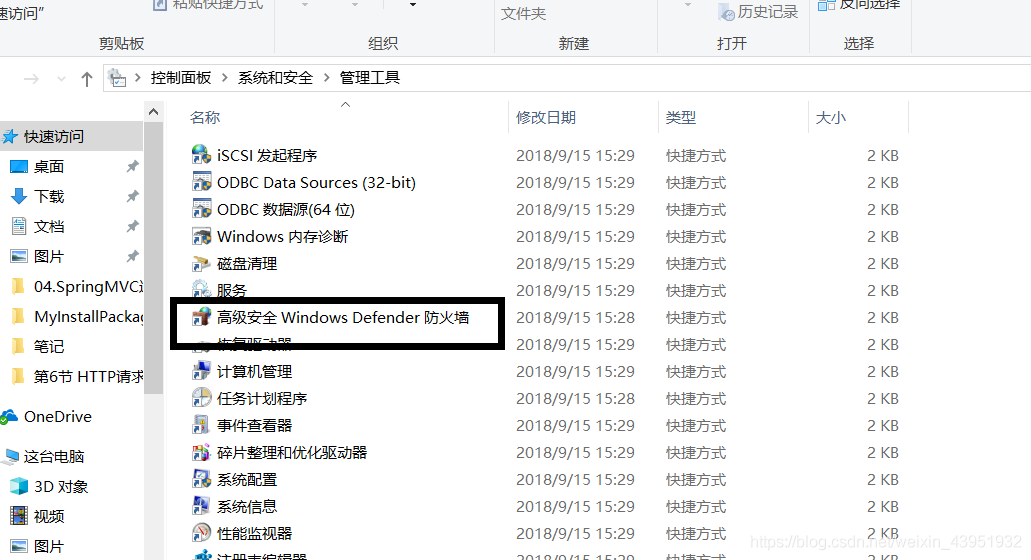This screenshot has height=560, width=1031.
Task: Click the 2018/9/15 15:28 date of 任务计划程序
Action: click(575, 398)
